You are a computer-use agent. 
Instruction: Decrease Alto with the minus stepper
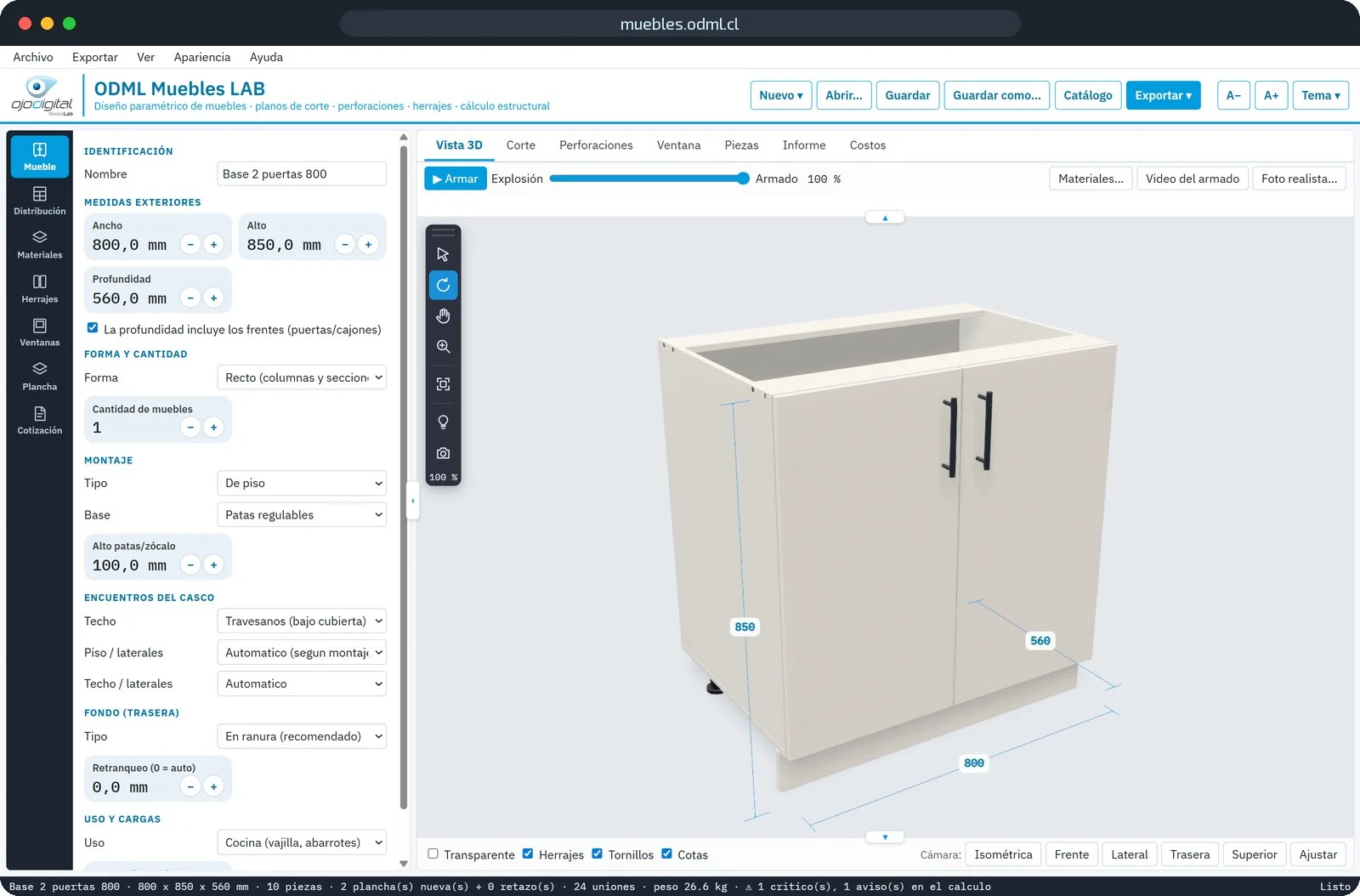(345, 245)
